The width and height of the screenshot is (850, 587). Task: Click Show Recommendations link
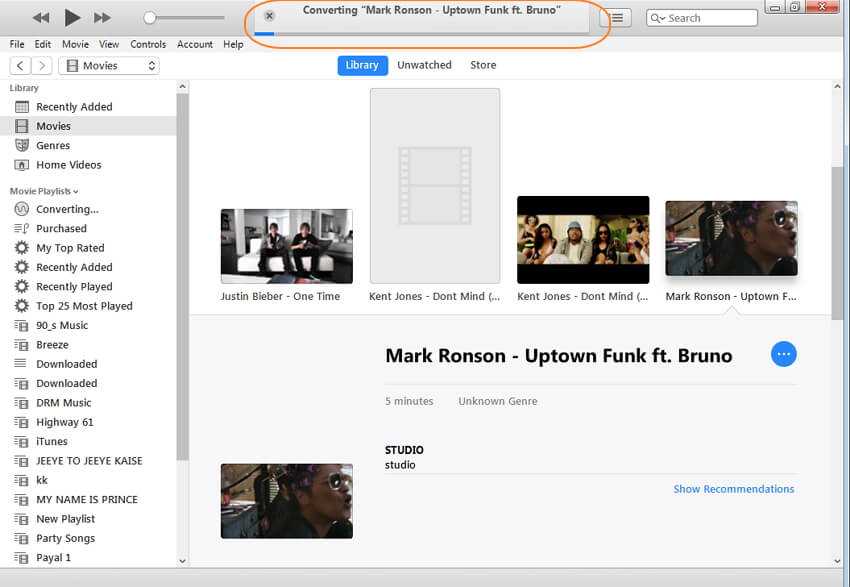coord(733,489)
